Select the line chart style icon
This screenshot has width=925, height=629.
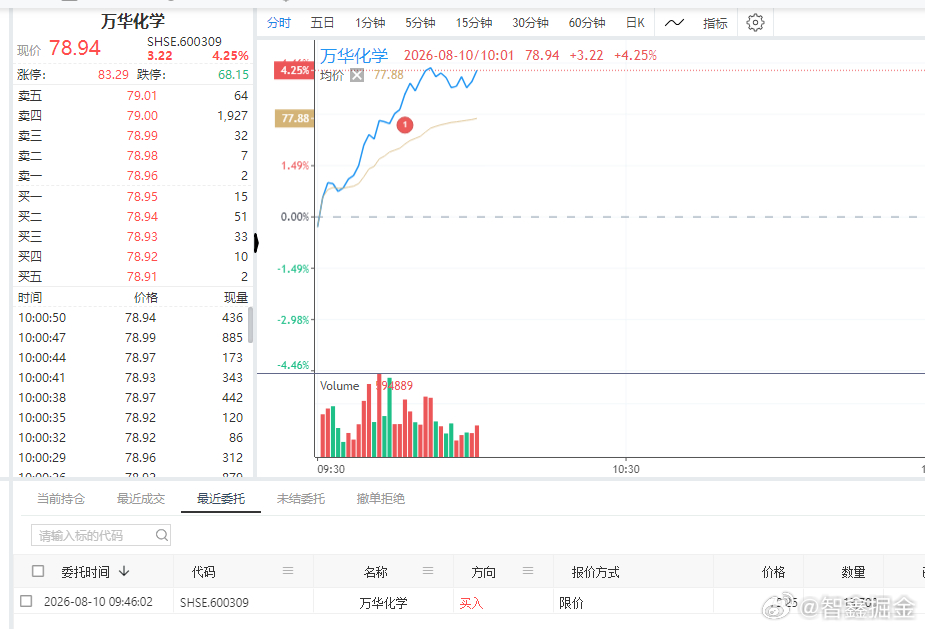point(674,23)
